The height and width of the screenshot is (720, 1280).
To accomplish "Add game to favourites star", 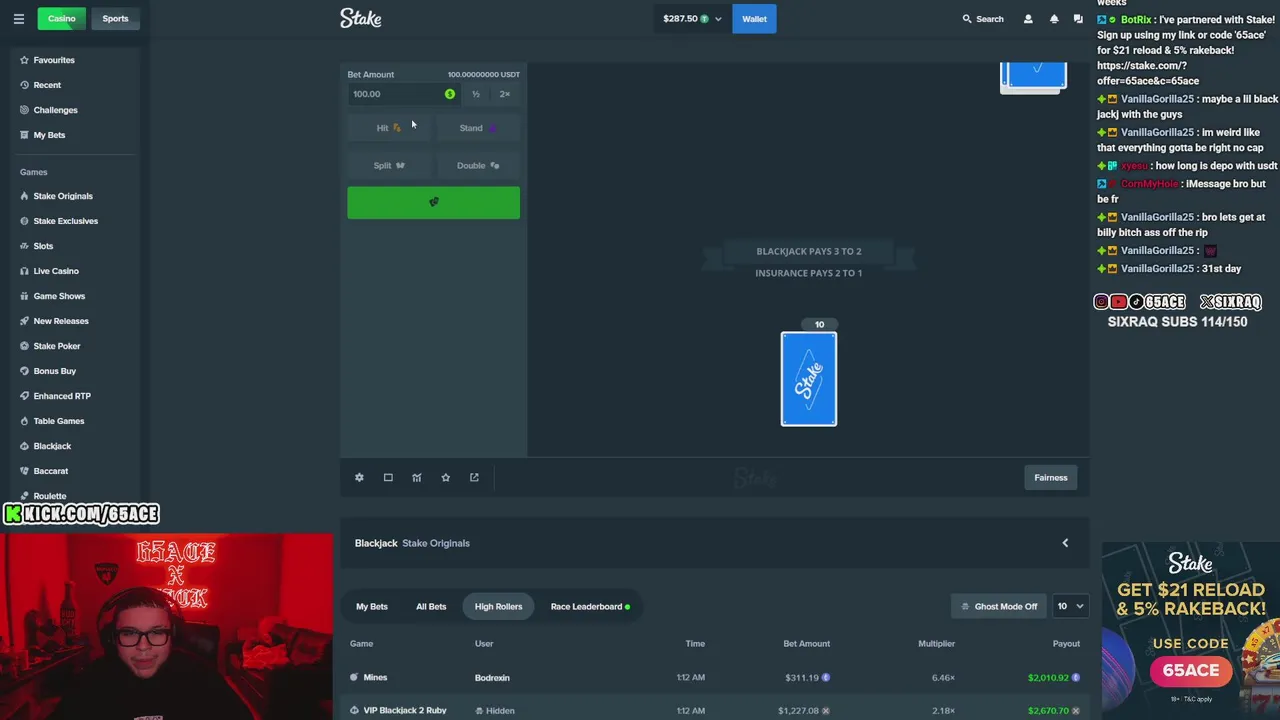I will point(446,478).
